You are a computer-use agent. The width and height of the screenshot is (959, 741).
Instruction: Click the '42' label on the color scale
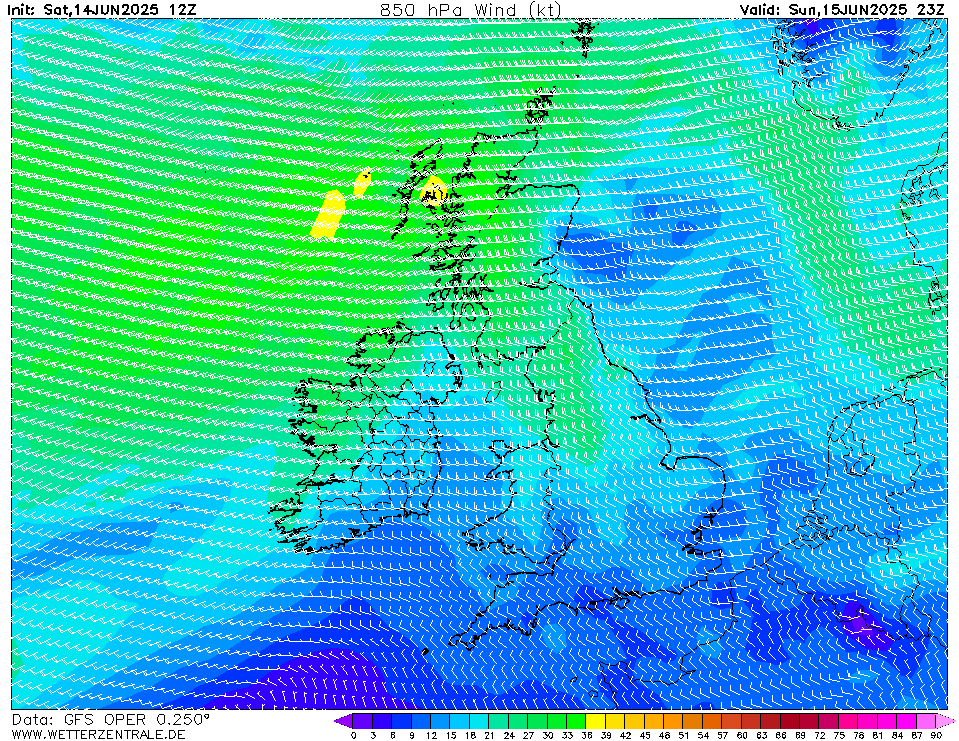point(626,735)
